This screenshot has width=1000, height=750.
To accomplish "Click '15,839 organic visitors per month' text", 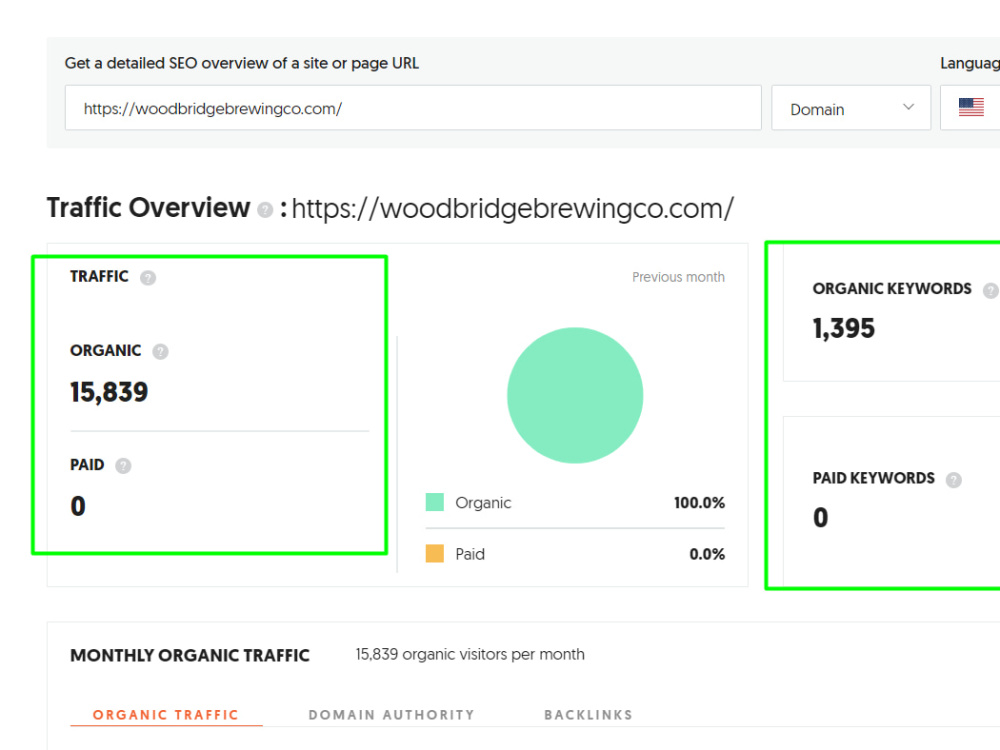I will pos(470,654).
